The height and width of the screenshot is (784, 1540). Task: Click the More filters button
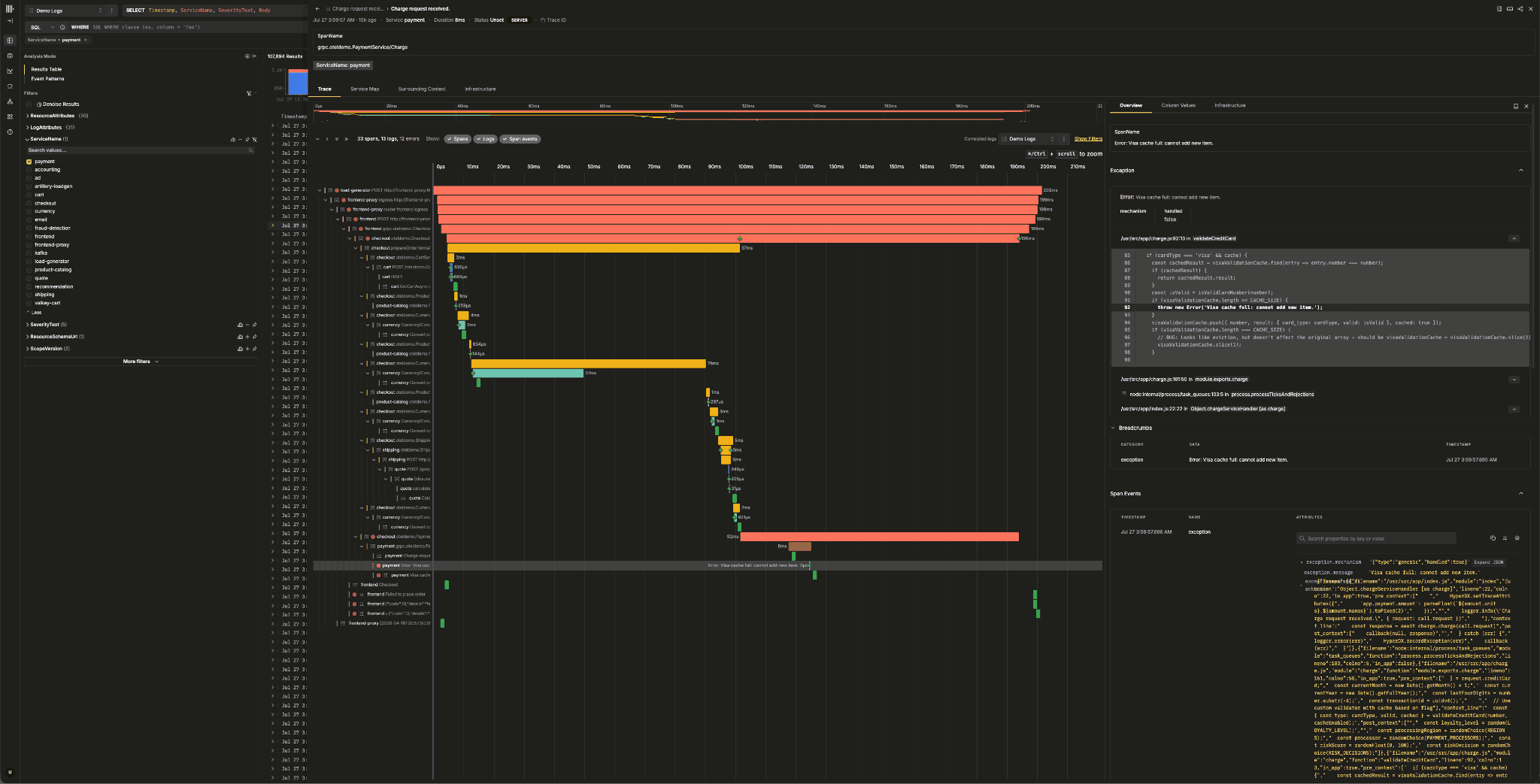point(141,362)
